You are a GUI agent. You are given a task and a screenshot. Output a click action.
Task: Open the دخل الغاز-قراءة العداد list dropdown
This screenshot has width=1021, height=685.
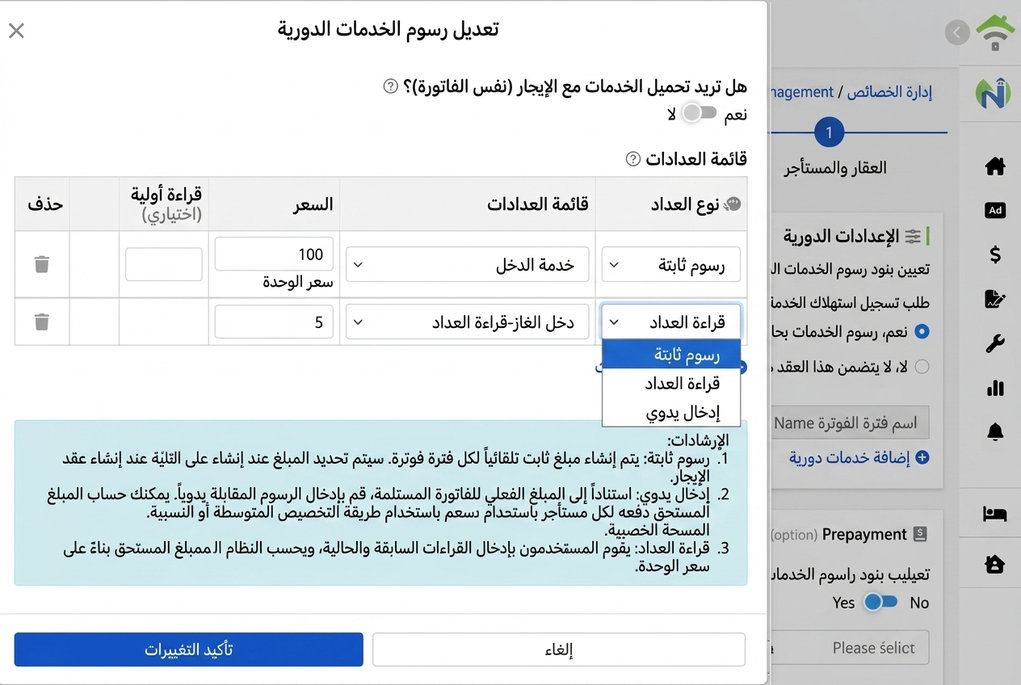[467, 322]
